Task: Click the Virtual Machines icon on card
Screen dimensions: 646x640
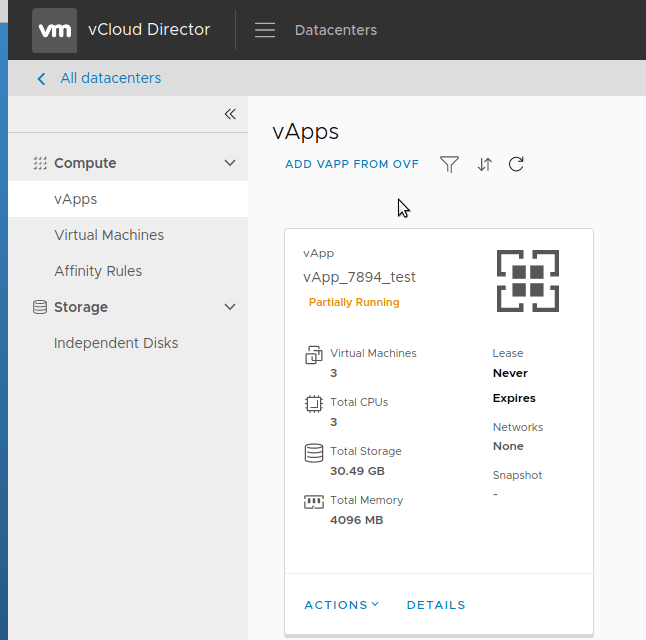Action: [x=314, y=355]
